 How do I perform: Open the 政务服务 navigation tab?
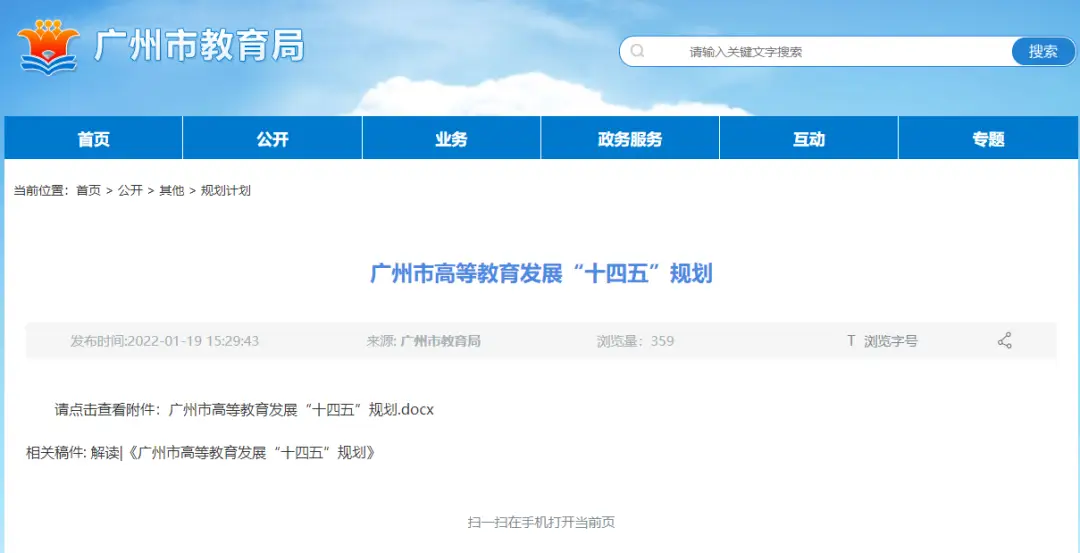click(x=630, y=138)
